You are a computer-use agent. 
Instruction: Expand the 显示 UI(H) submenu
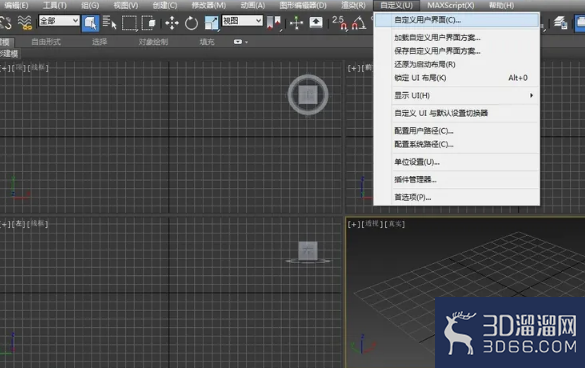465,96
